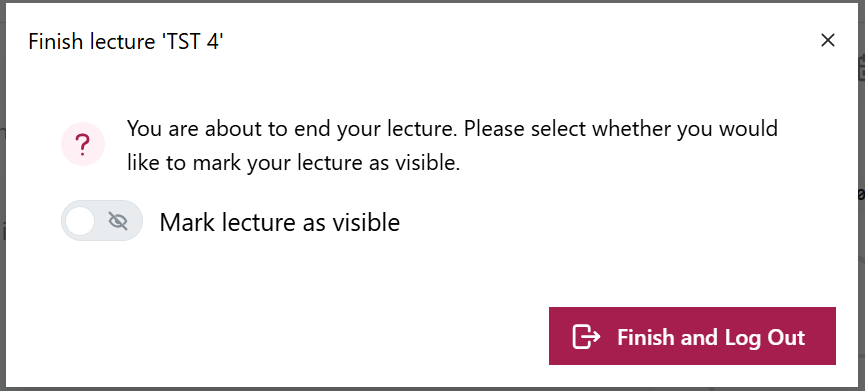Click the log out arrow icon in the button
Image resolution: width=865 pixels, height=391 pixels.
point(586,336)
